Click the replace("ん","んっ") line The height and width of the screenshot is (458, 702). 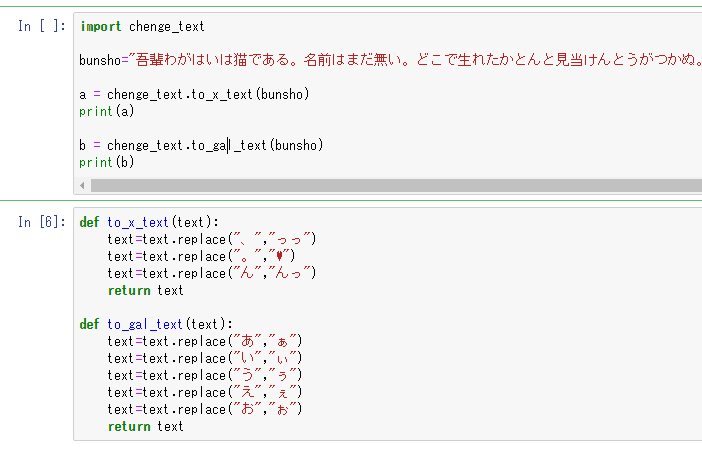tap(212, 273)
